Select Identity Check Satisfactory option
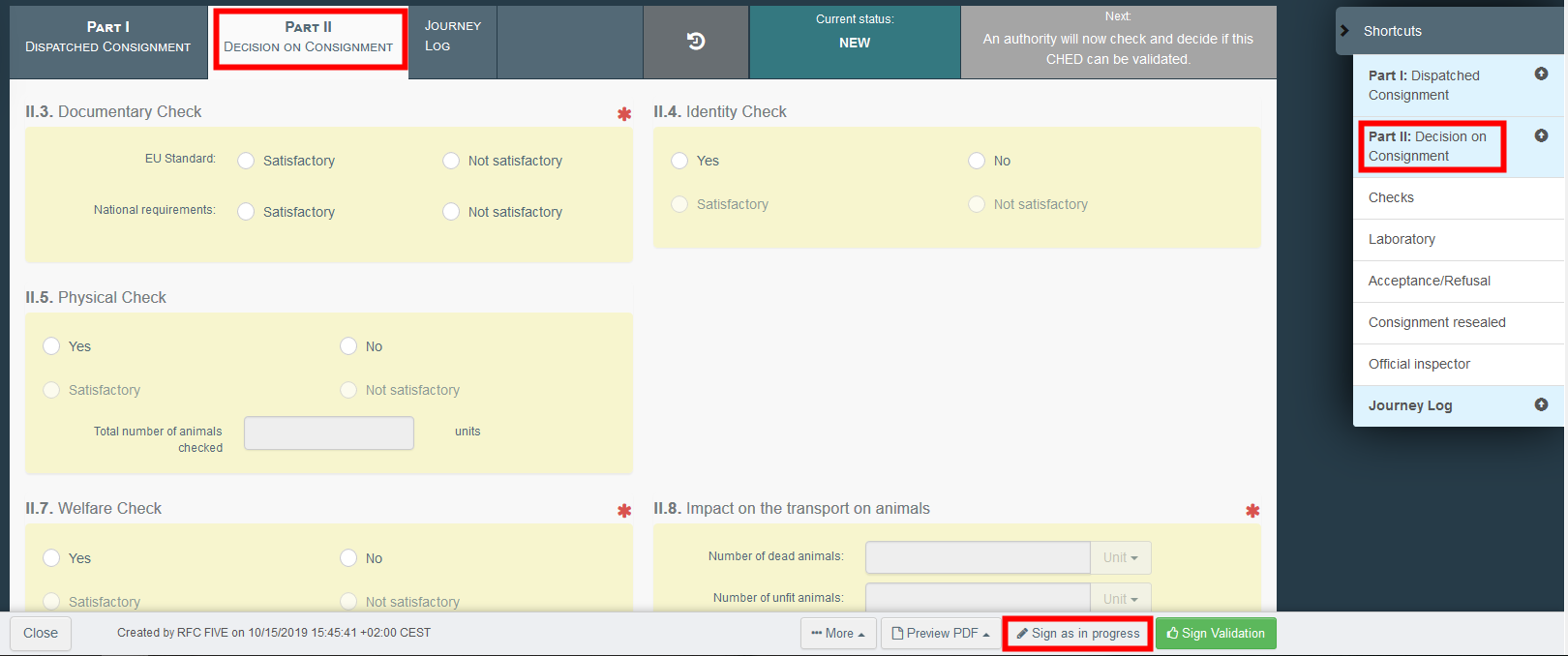1568x656 pixels. coord(679,204)
